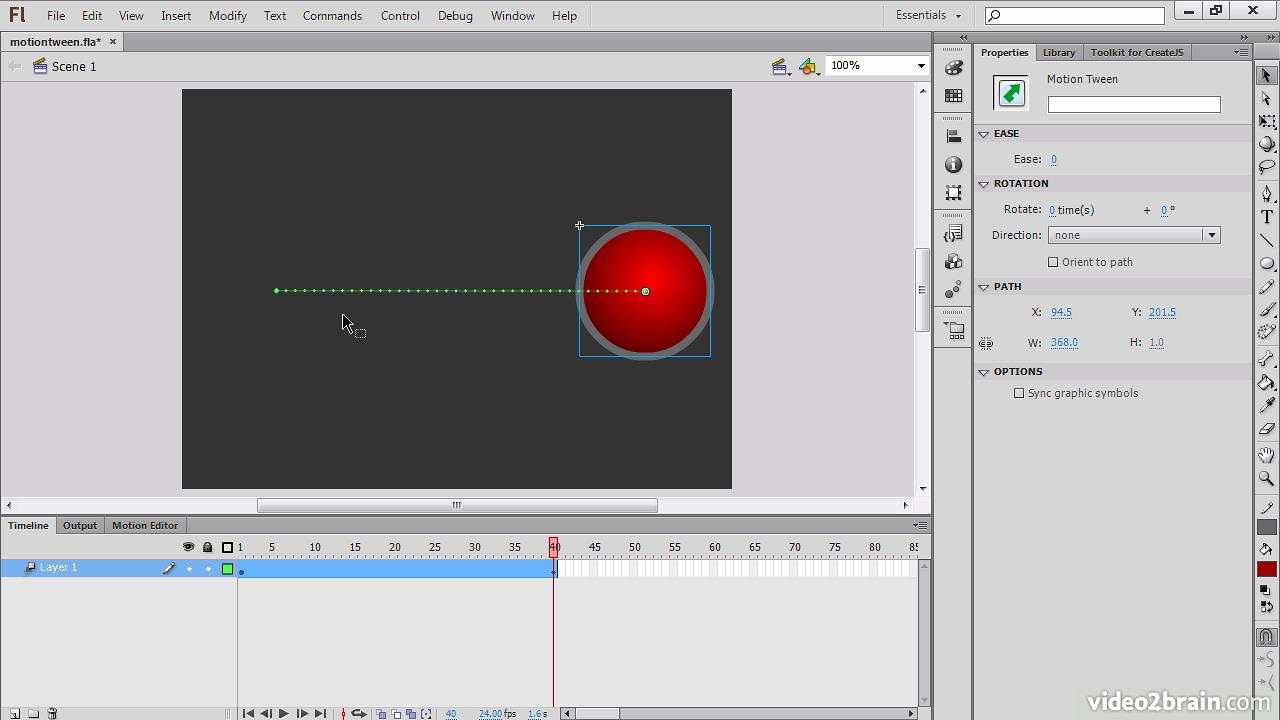Activate the Hand tool
Viewport: 1280px width, 720px height.
point(1266,455)
